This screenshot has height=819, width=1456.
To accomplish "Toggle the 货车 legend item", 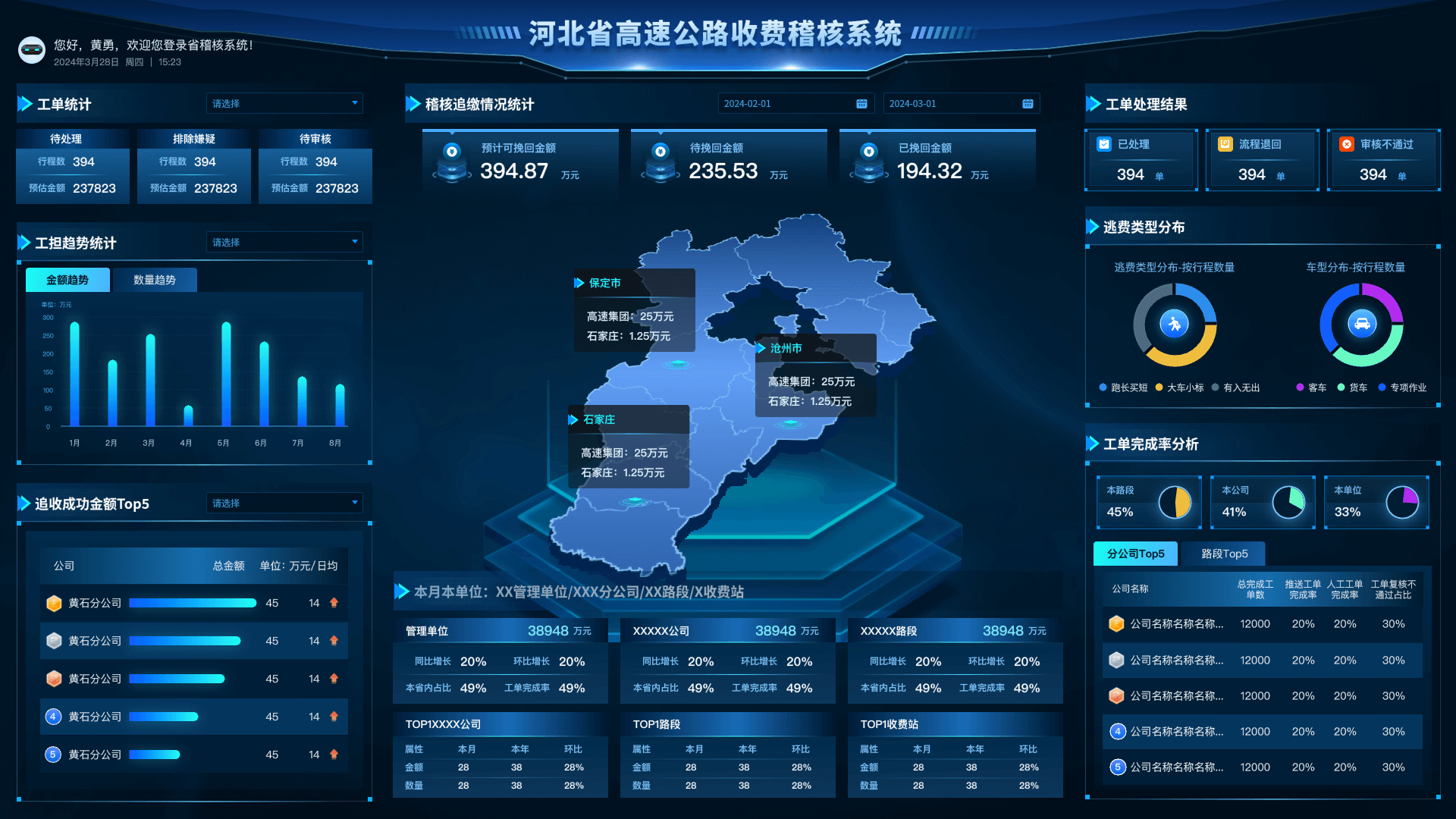I will click(x=1353, y=388).
